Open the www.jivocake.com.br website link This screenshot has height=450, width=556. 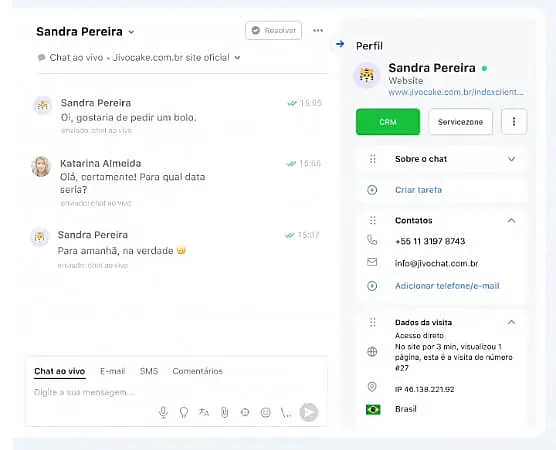point(456,92)
